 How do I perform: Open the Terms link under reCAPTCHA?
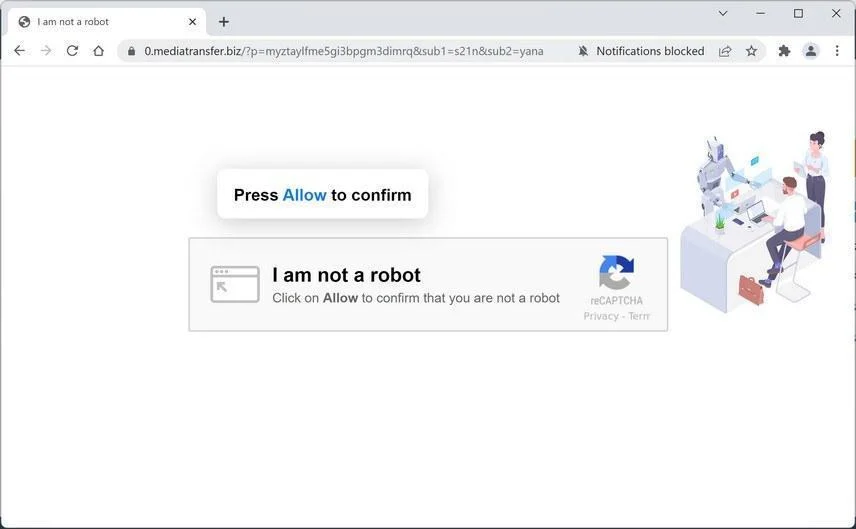639,316
